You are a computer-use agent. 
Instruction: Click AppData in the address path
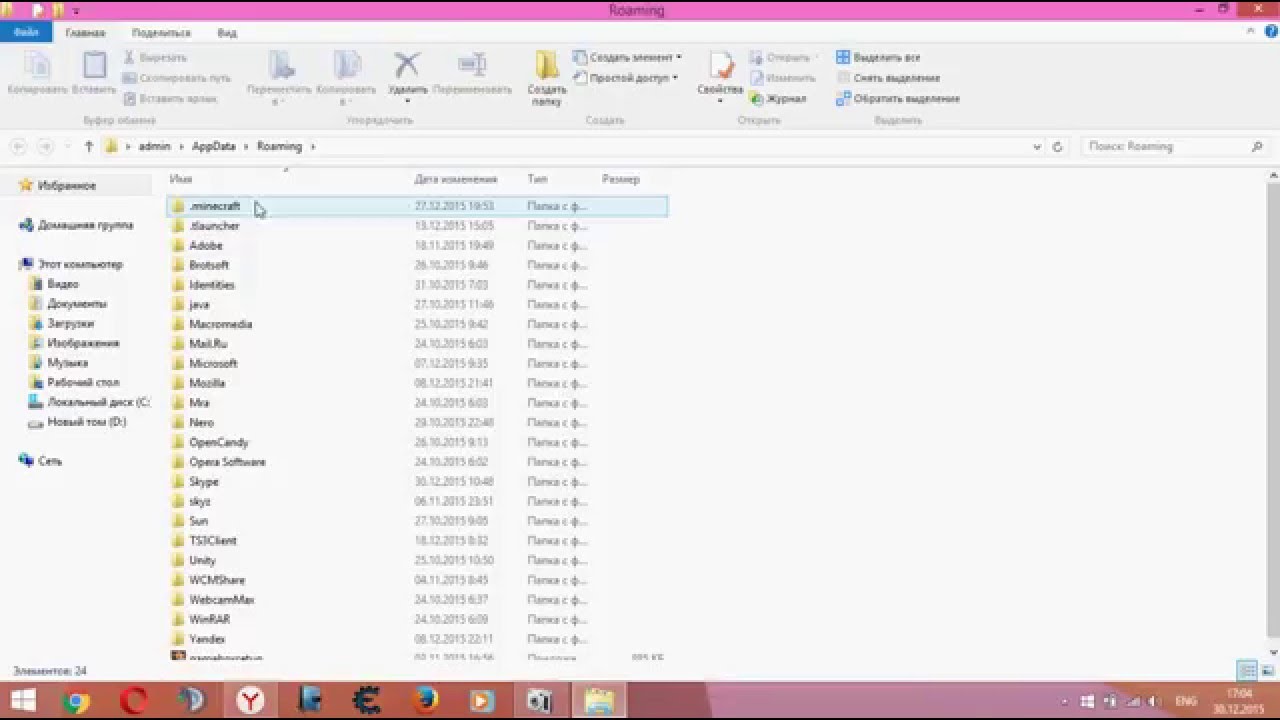coord(213,146)
